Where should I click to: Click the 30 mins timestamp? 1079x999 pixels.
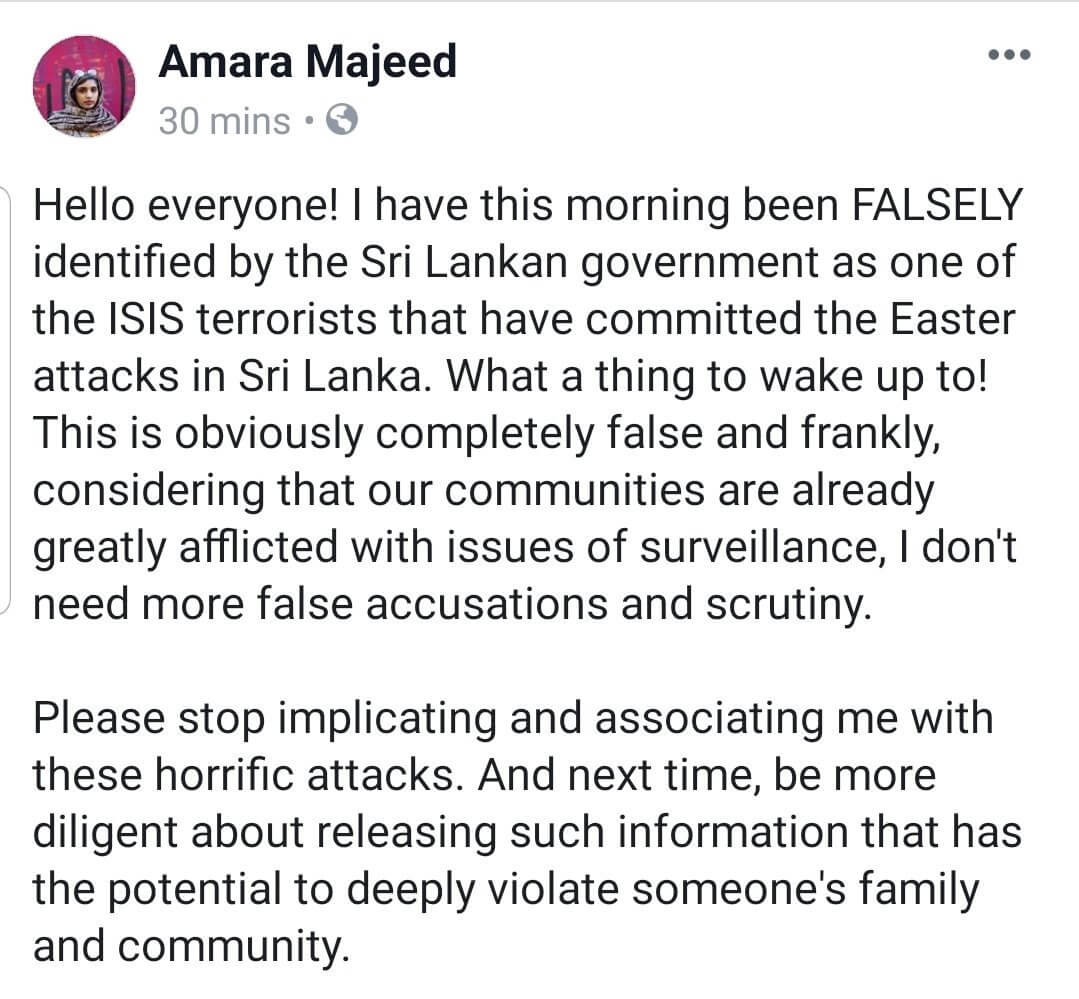[x=224, y=122]
